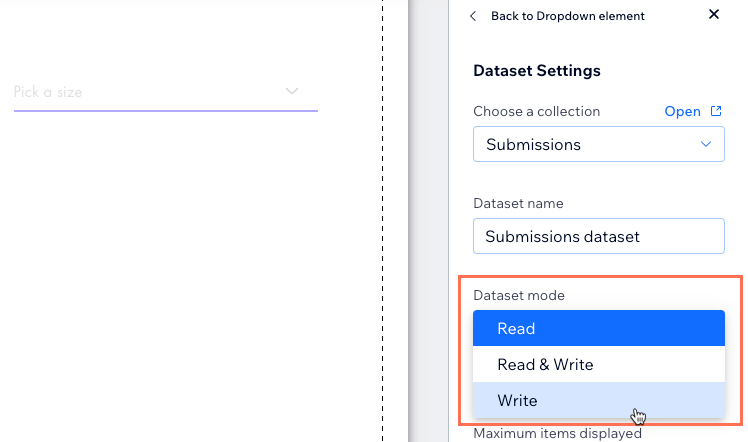The height and width of the screenshot is (442, 748).
Task: Click the Back to Dropdown element text
Action: 567,16
